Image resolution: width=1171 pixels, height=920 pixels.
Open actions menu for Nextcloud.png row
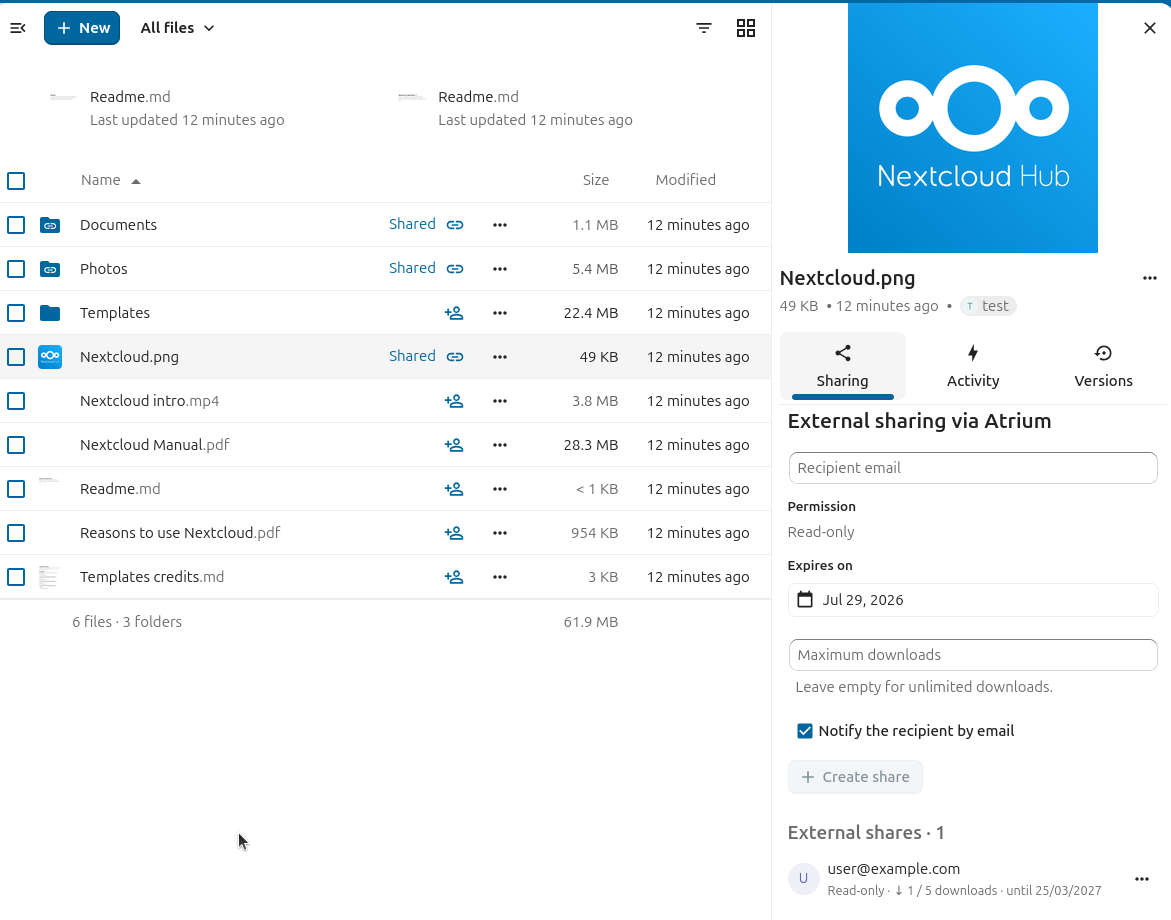[500, 357]
